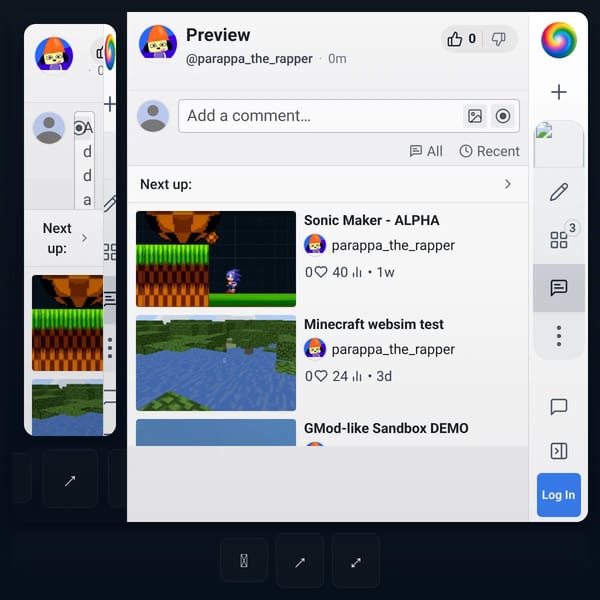This screenshot has width=600, height=600.
Task: Click the gray user avatar beside comment box
Action: pyautogui.click(x=153, y=116)
